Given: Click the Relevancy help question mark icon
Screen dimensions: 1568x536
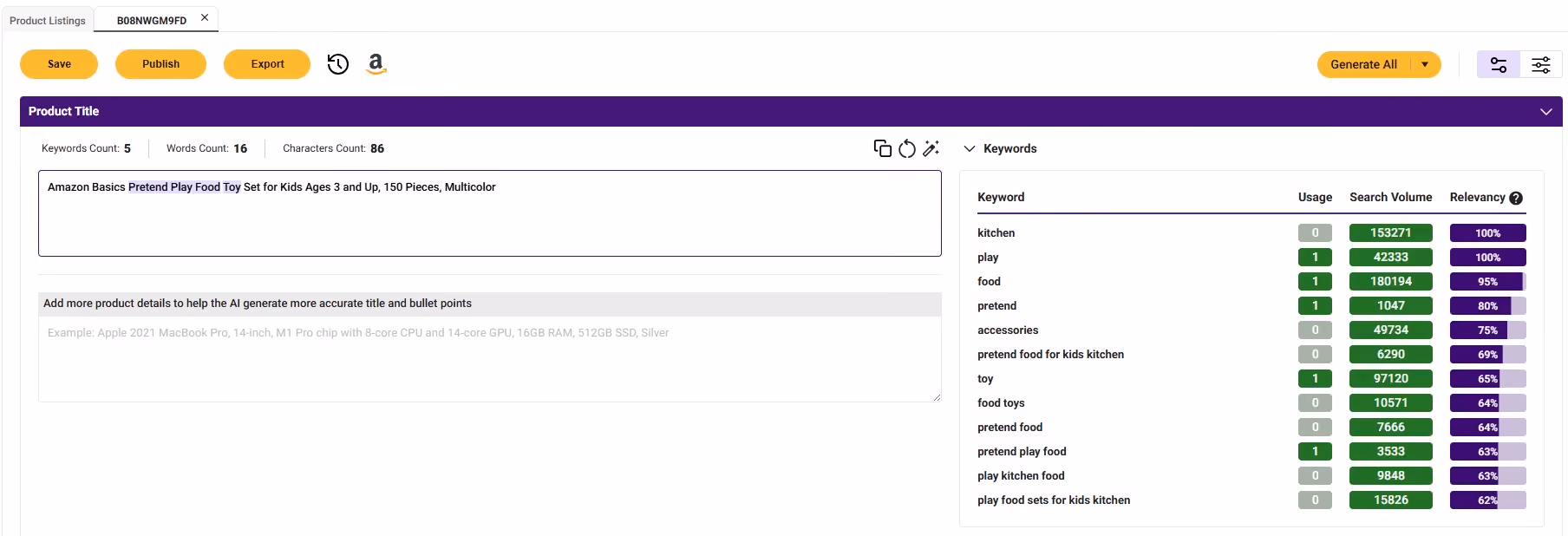Looking at the screenshot, I should pos(1516,198).
